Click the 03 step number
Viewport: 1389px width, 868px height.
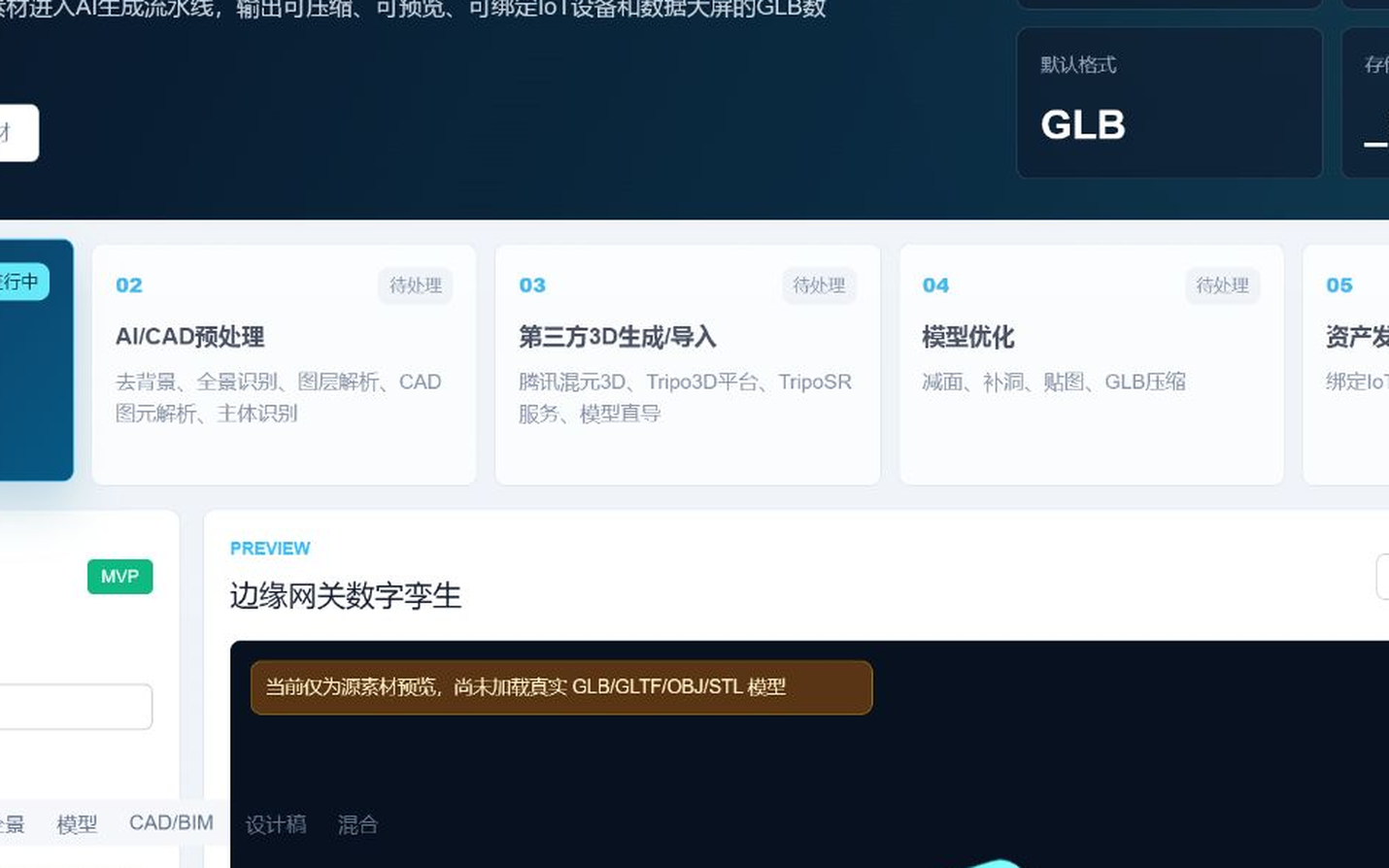point(532,285)
